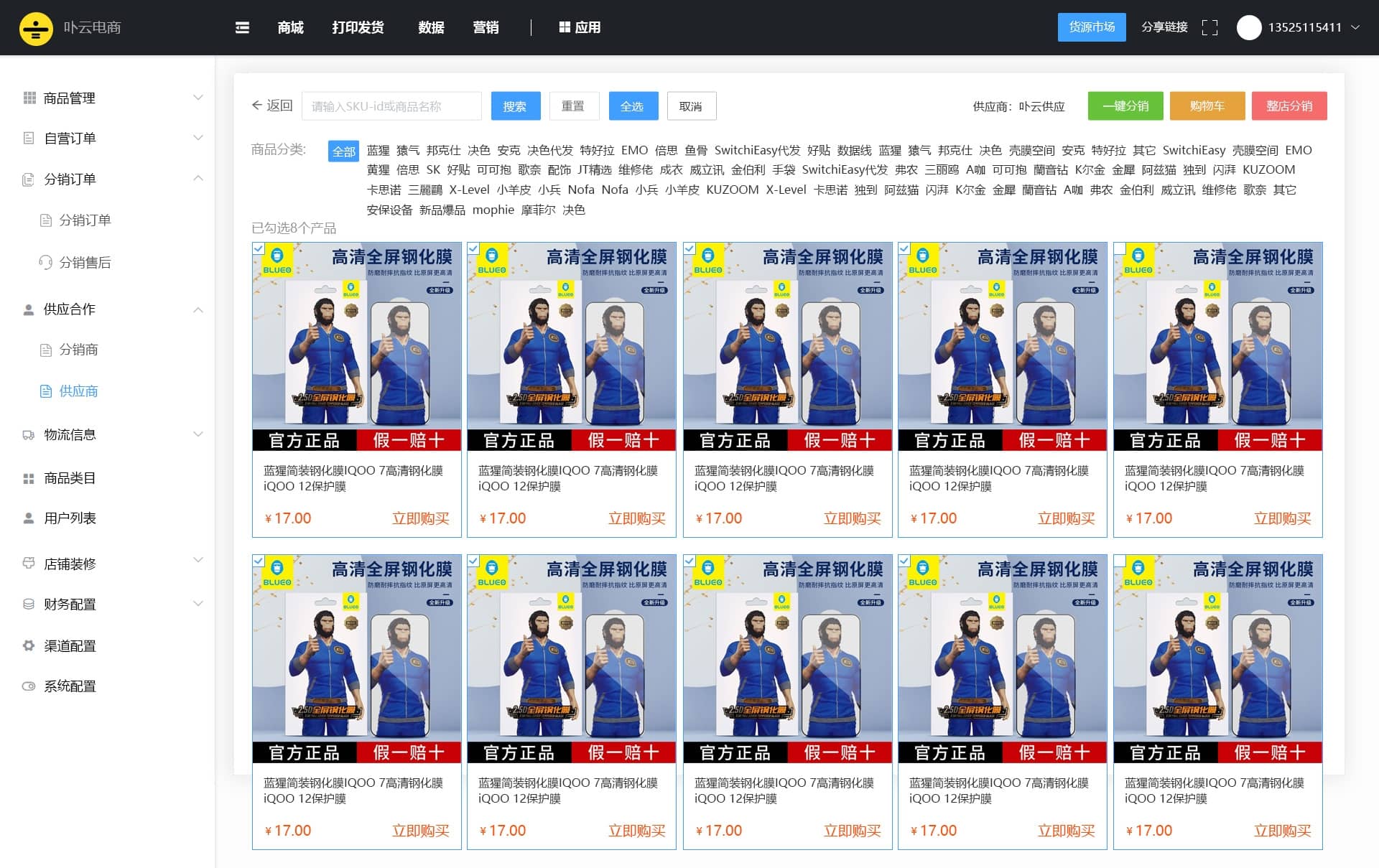This screenshot has height=868, width=1379.
Task: Open account dropdown arrow beside 13525115411
Action: pyautogui.click(x=1355, y=27)
